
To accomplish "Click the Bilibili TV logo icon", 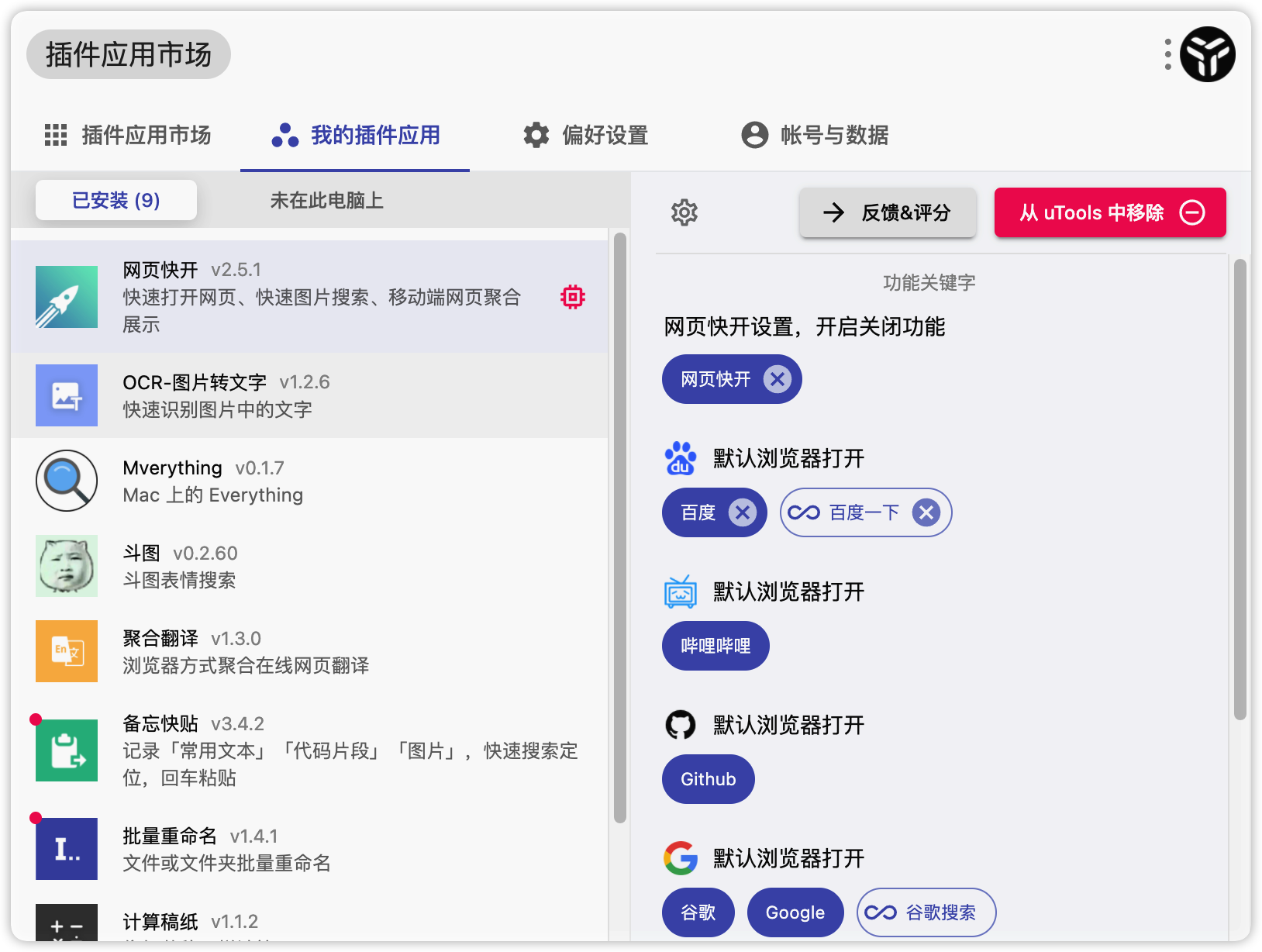I will tap(681, 592).
